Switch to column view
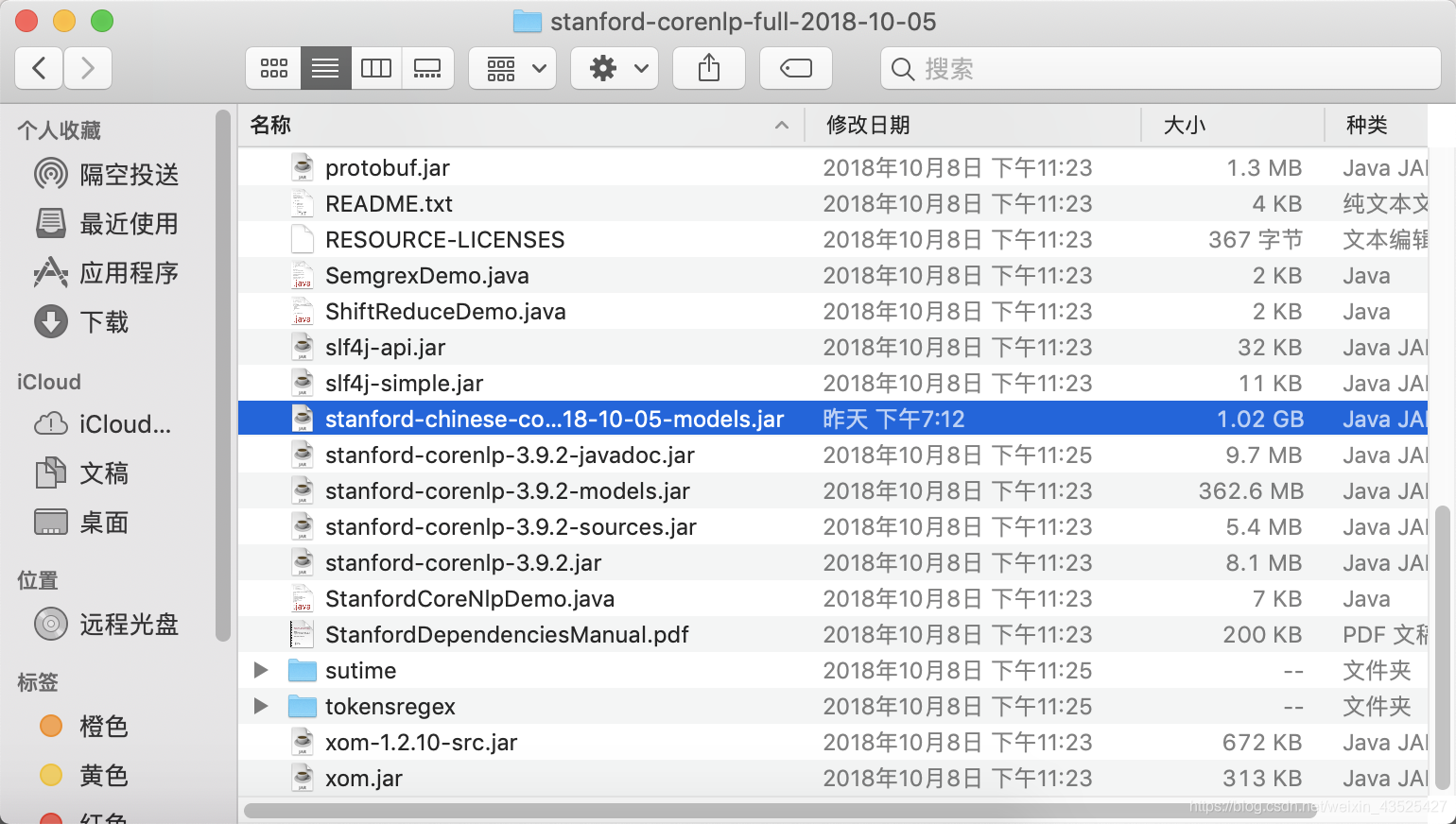The width and height of the screenshot is (1456, 824). [376, 68]
